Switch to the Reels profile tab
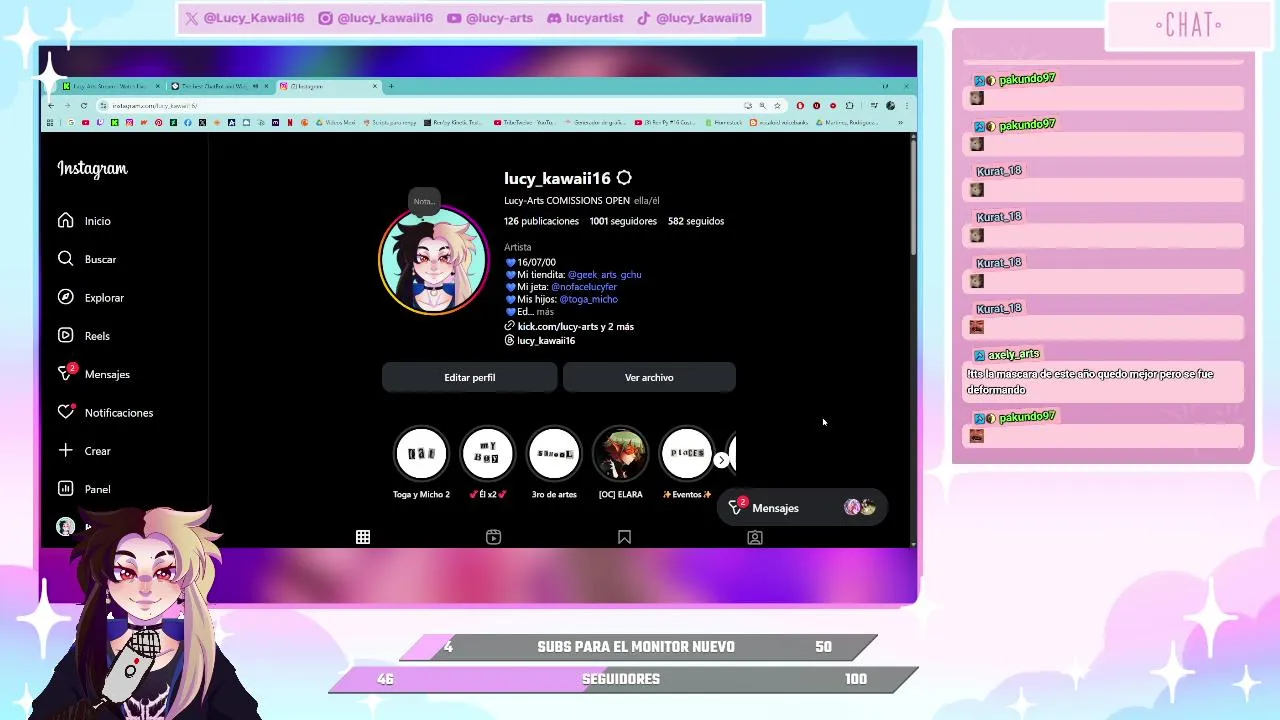Image resolution: width=1280 pixels, height=720 pixels. point(493,537)
